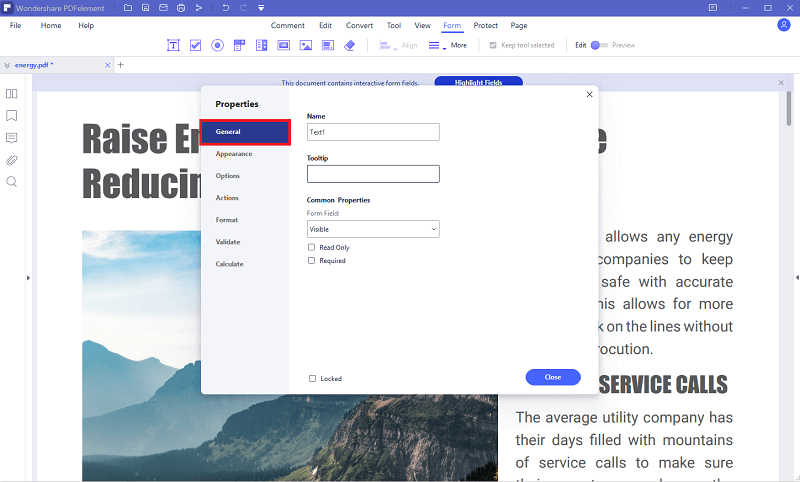Screen dimensions: 800x482
Task: Check the Required checkbox
Action: (311, 261)
